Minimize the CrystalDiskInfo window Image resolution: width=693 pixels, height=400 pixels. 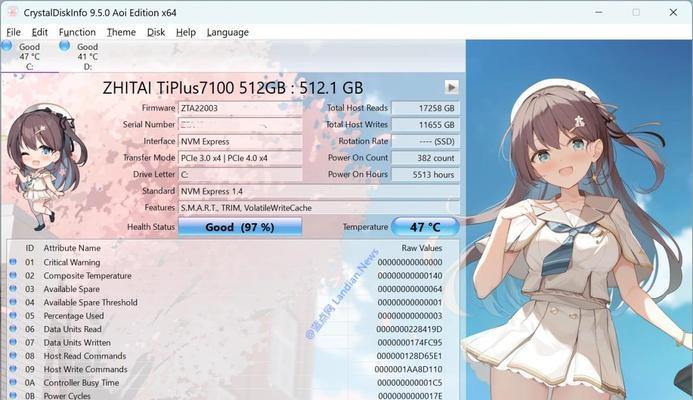599,12
